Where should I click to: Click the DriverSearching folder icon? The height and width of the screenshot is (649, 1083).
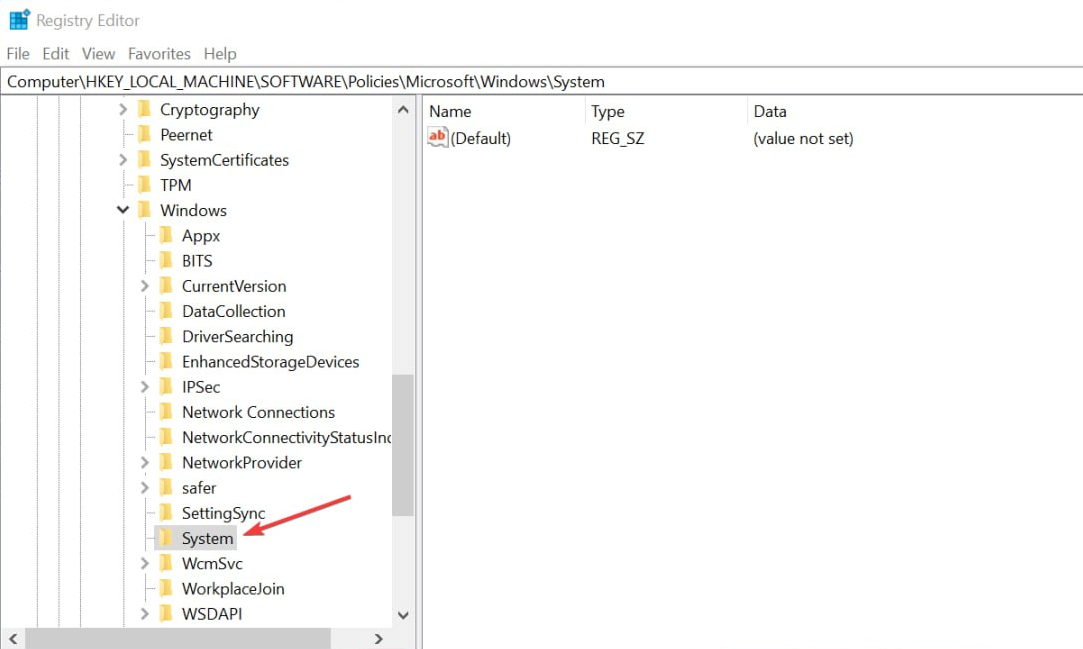[166, 336]
